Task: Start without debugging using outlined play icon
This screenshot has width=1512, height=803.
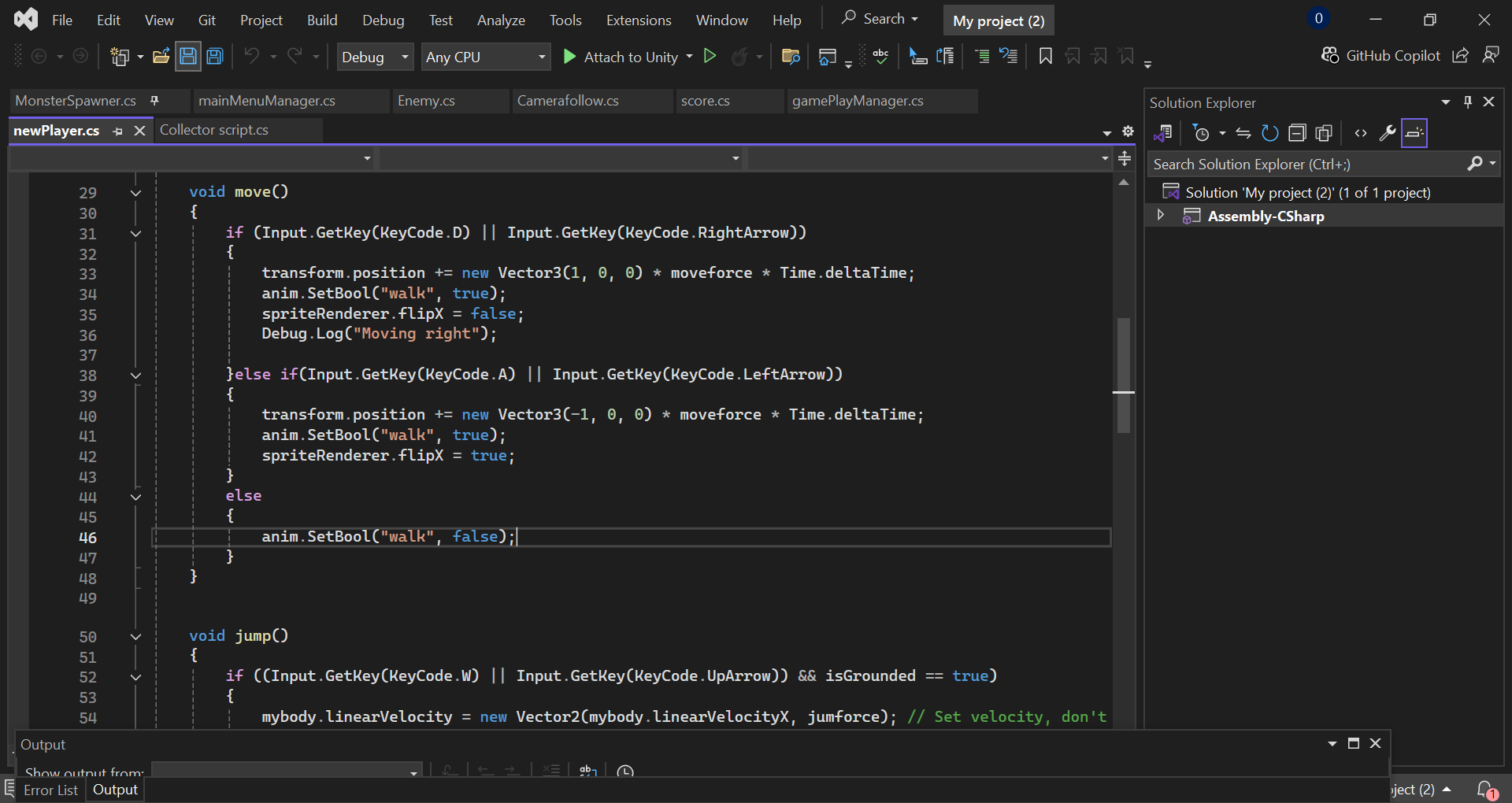Action: click(x=710, y=57)
